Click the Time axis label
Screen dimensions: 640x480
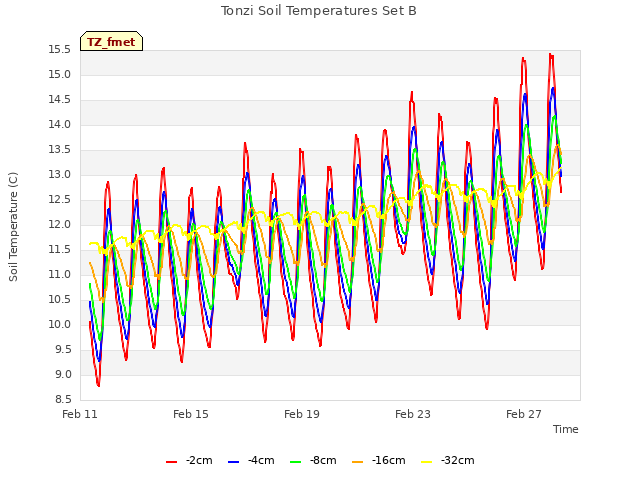tap(566, 429)
